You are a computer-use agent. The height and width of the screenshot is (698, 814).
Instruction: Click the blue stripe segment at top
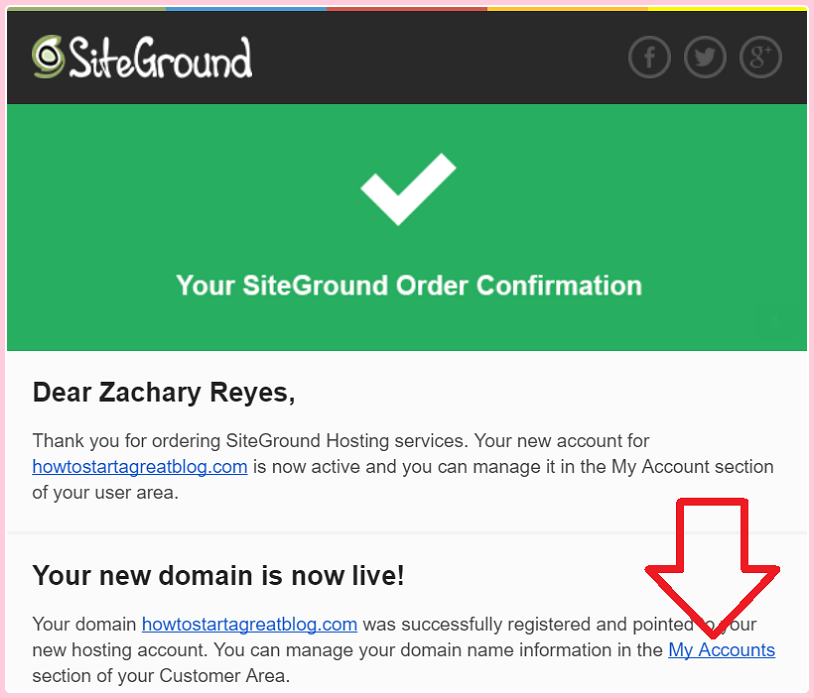(x=246, y=9)
